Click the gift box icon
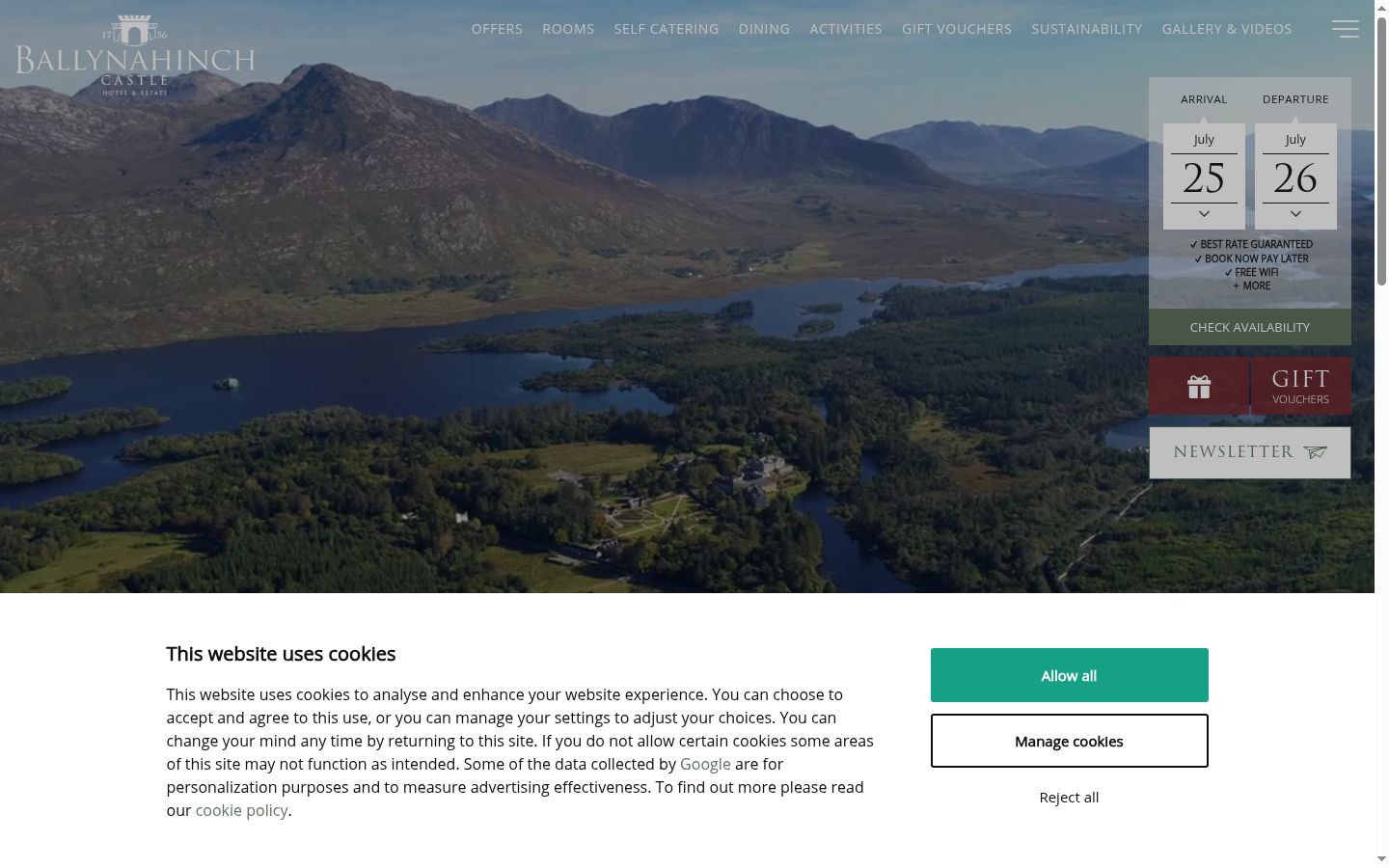The height and width of the screenshot is (868, 1389). click(1199, 387)
